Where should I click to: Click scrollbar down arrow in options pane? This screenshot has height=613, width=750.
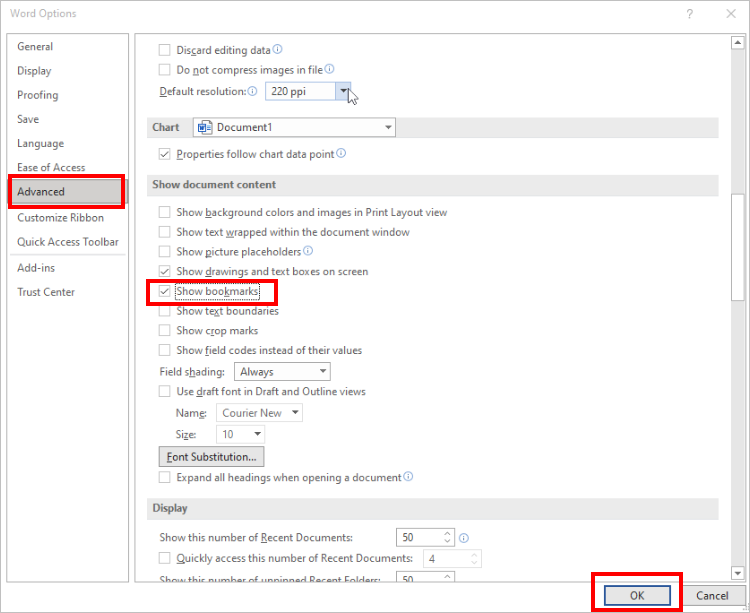pos(738,573)
